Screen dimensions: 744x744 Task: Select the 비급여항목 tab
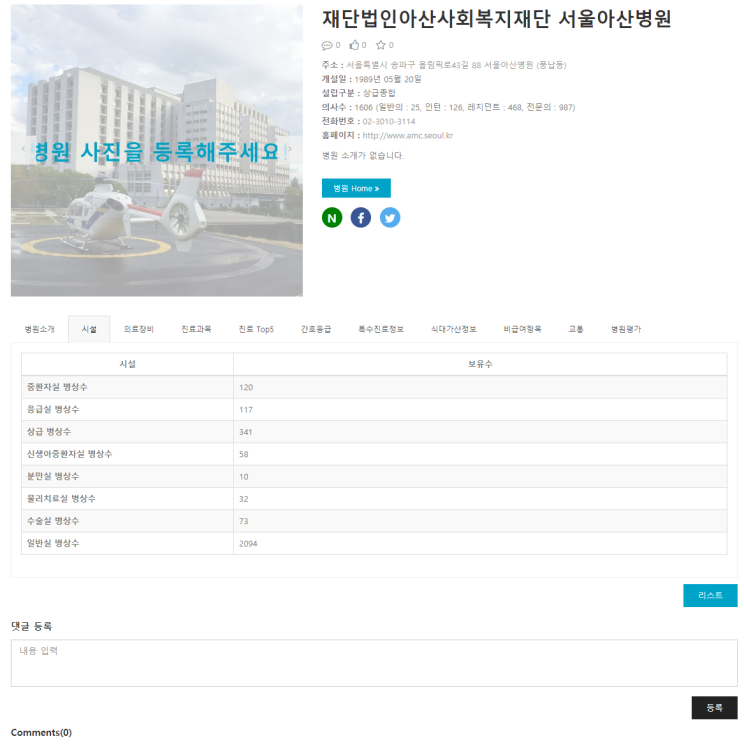click(522, 329)
